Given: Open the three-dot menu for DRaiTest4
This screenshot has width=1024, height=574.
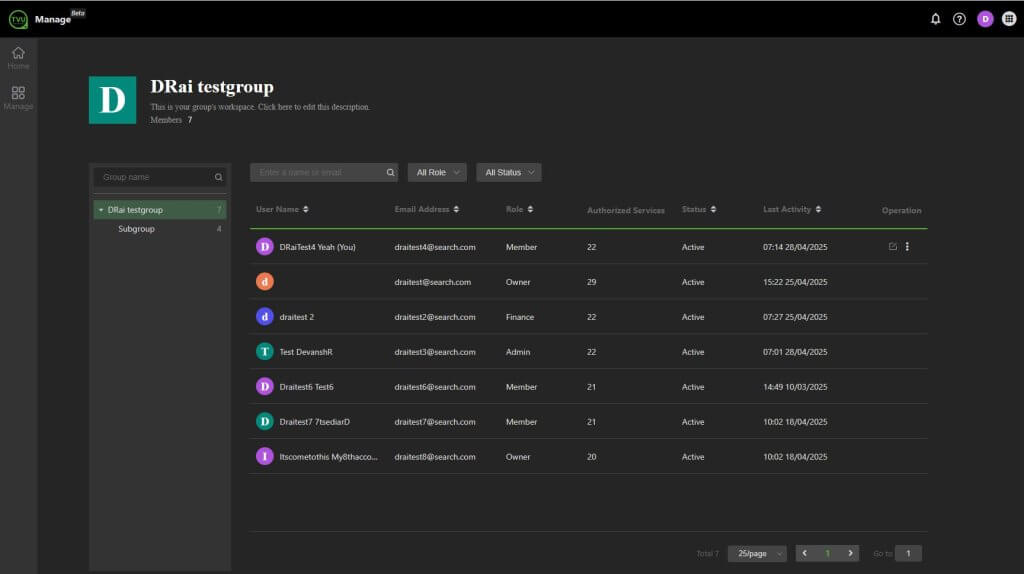Looking at the screenshot, I should (907, 247).
